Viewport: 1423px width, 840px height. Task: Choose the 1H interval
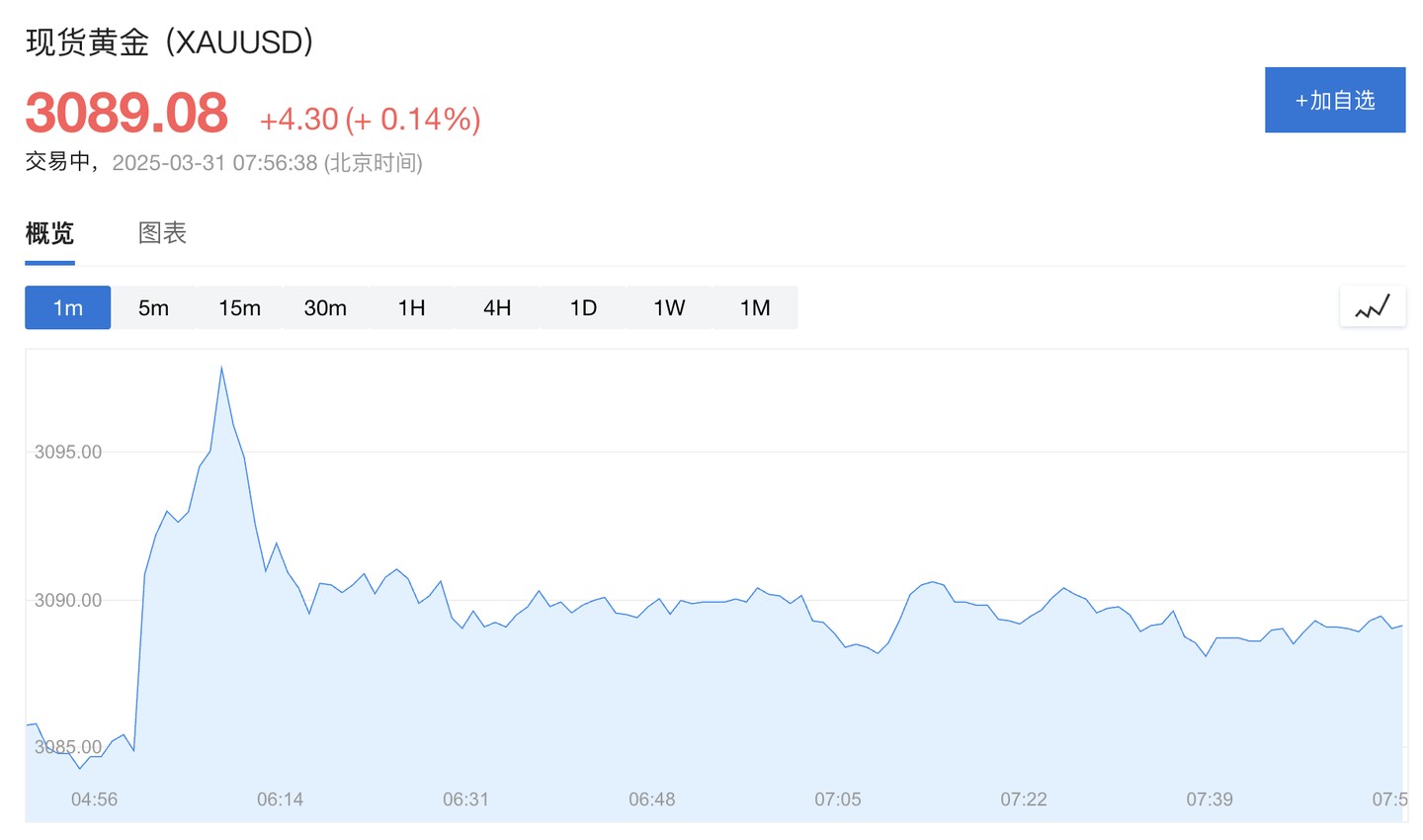tap(411, 307)
